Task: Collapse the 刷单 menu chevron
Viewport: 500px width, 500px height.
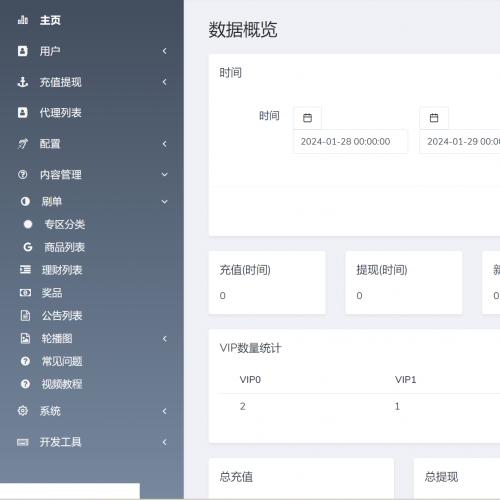Action: [x=164, y=202]
